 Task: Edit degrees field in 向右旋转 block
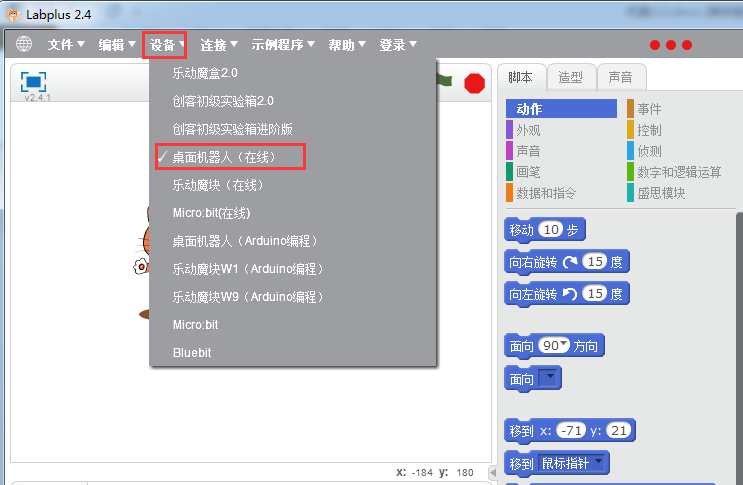595,261
